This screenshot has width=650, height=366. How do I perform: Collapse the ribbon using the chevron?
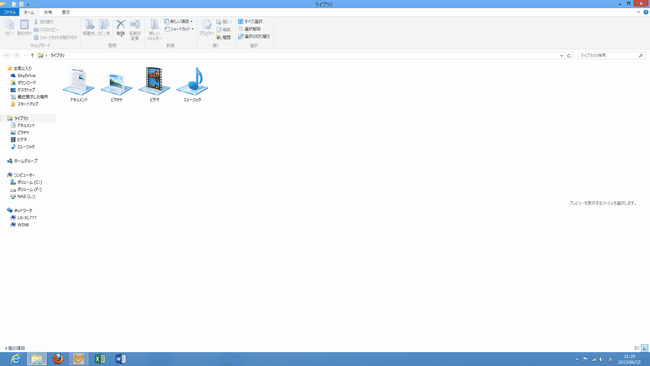tap(638, 12)
